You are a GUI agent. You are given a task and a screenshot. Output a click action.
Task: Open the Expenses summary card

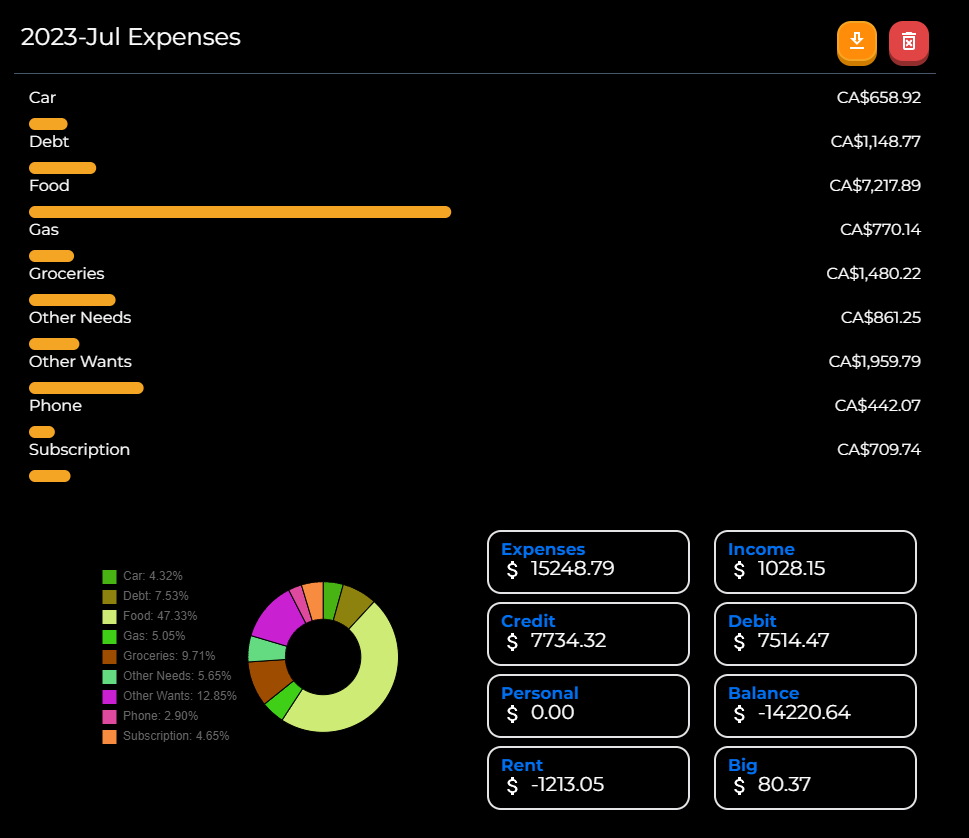click(588, 562)
